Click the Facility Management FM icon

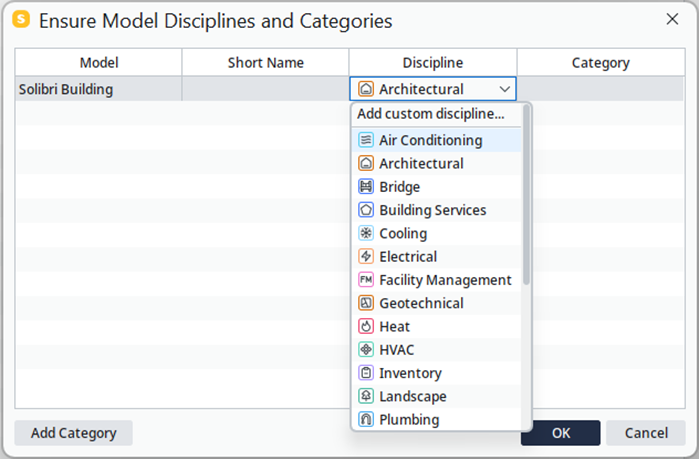click(366, 280)
